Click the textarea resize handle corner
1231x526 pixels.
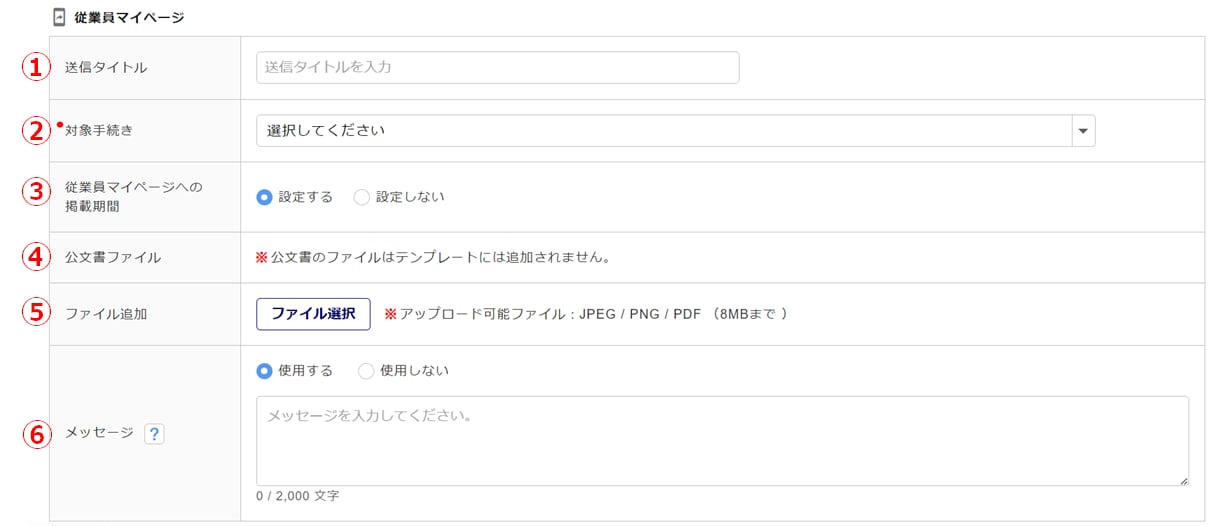point(1184,481)
